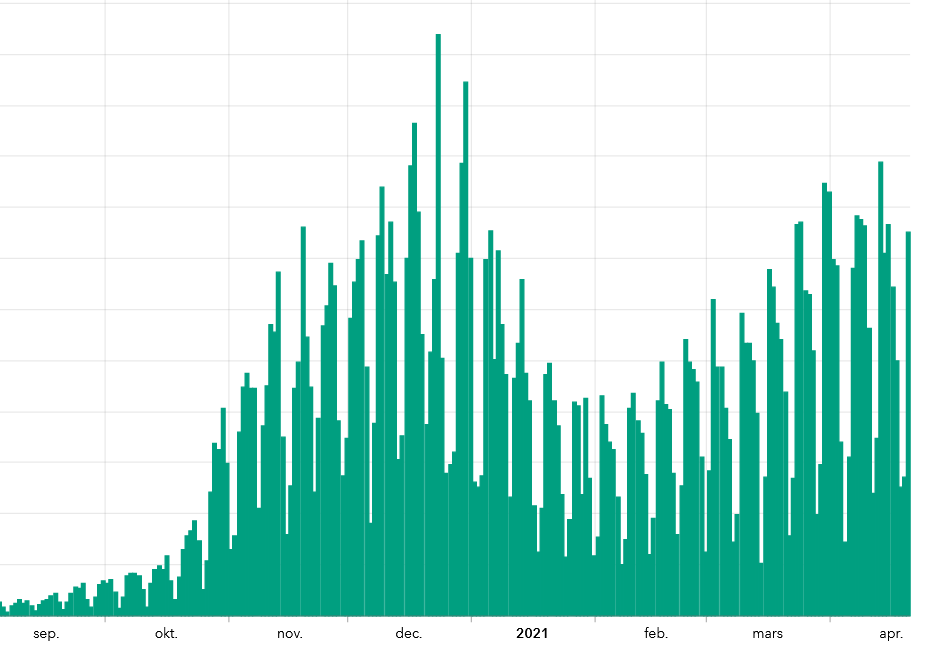Click the 'apr.' axis label
This screenshot has width=935, height=668.
coord(891,633)
